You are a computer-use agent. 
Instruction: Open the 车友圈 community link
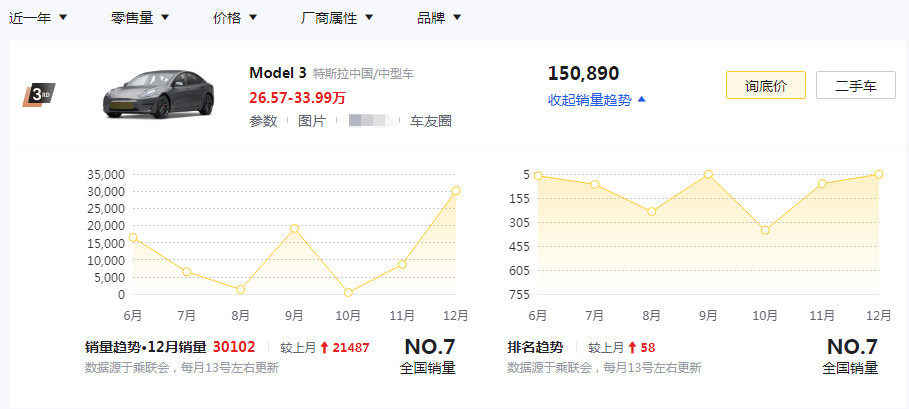tap(431, 121)
